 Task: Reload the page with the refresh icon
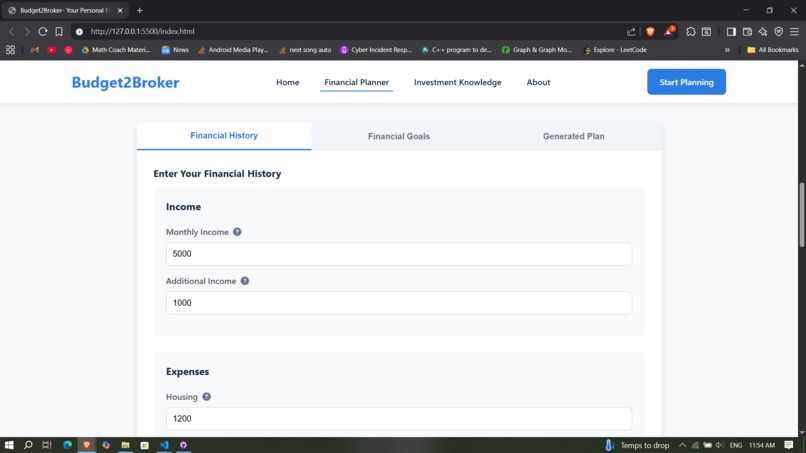tap(43, 31)
